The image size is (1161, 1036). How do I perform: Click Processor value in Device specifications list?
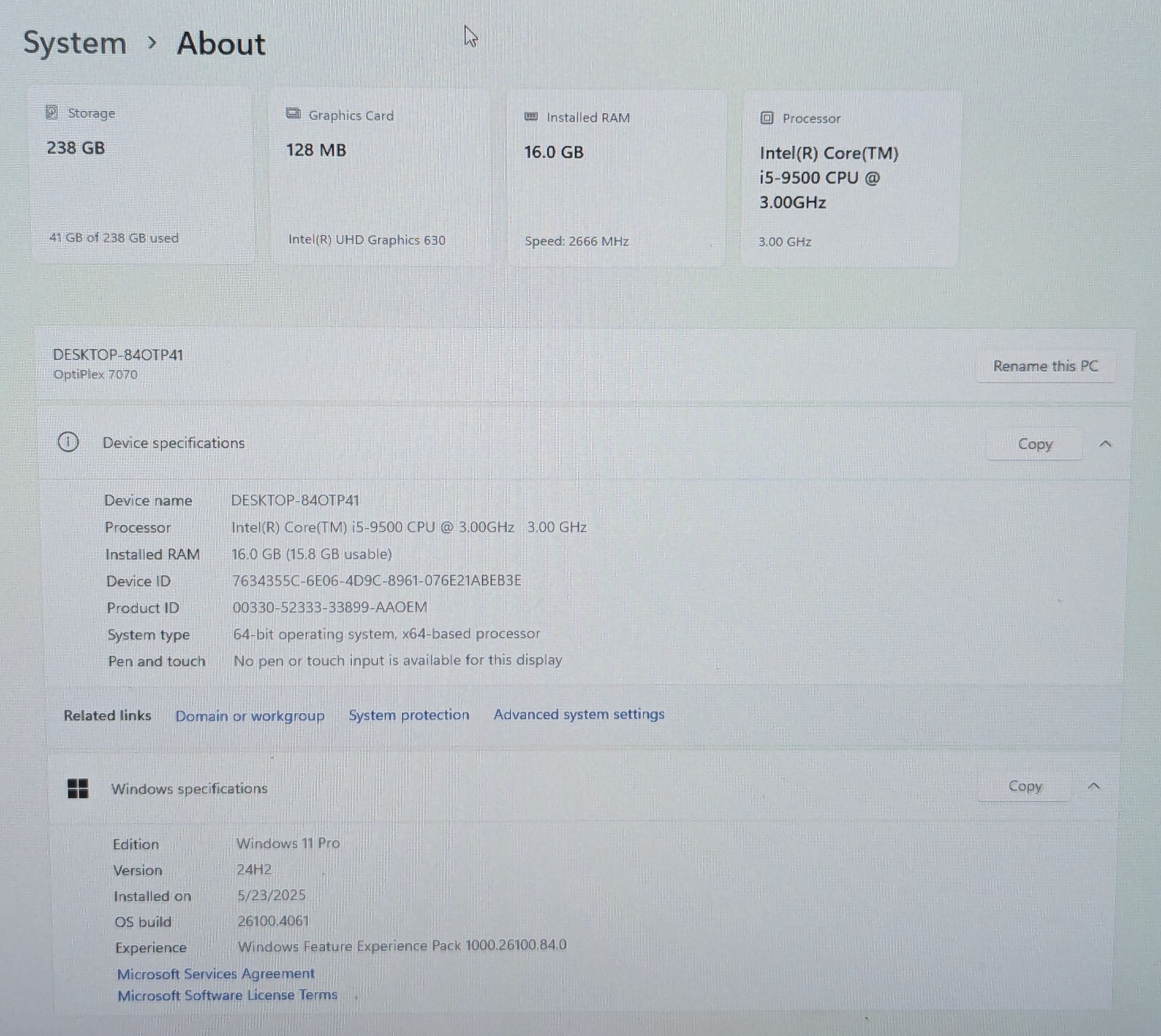click(x=409, y=527)
